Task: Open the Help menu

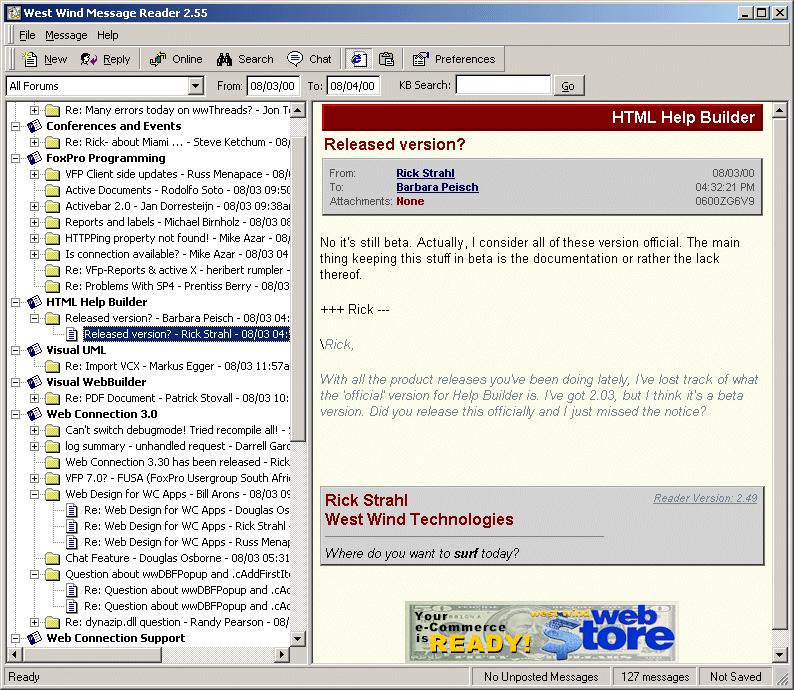Action: 107,35
